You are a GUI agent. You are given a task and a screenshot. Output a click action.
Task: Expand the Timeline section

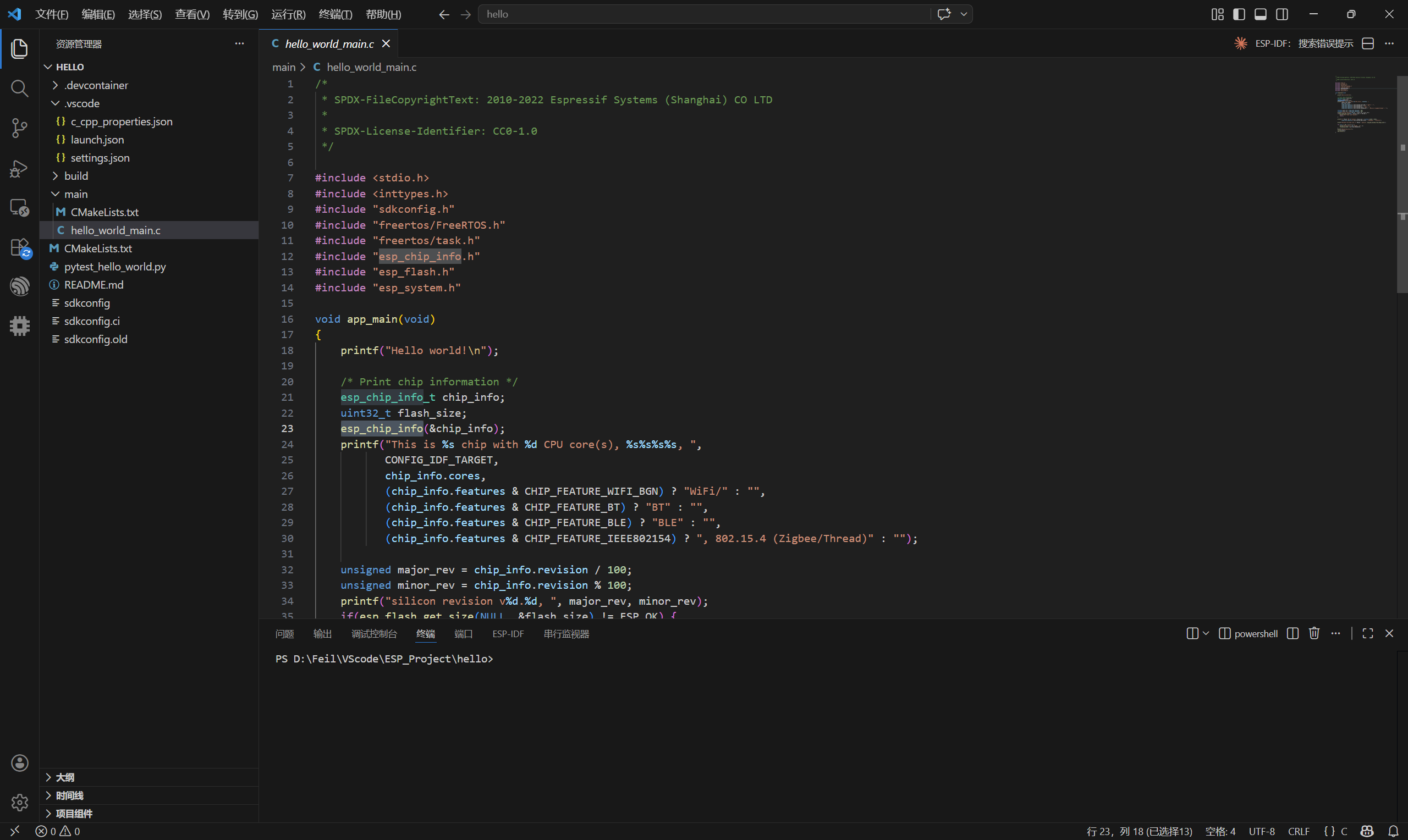click(x=149, y=795)
